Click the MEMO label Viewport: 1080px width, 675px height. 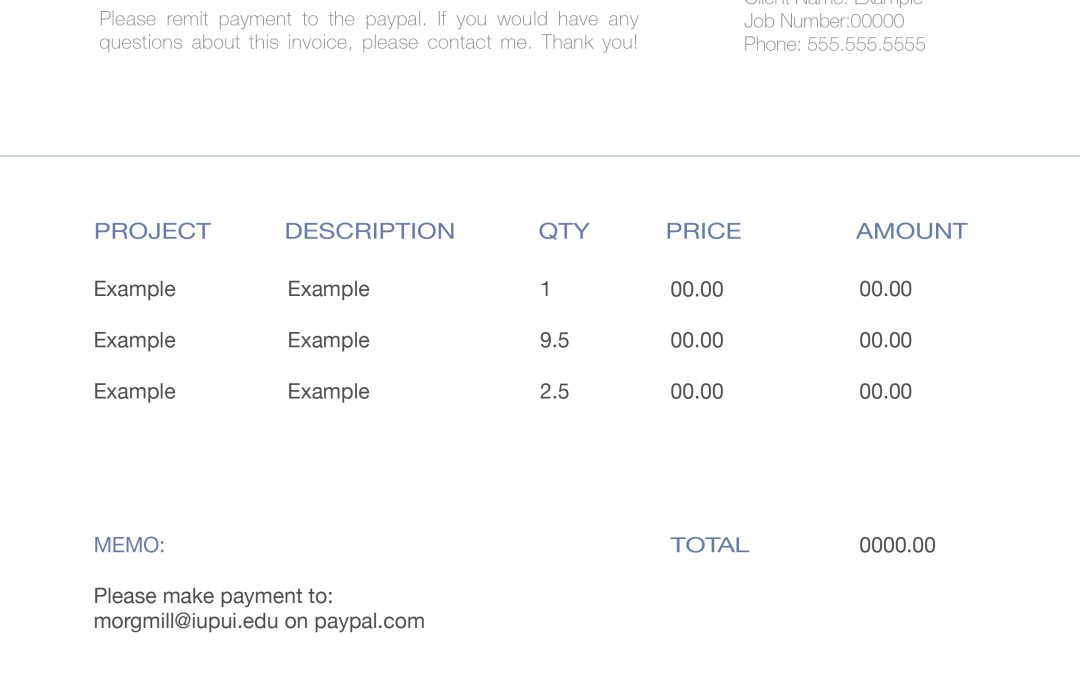(129, 545)
